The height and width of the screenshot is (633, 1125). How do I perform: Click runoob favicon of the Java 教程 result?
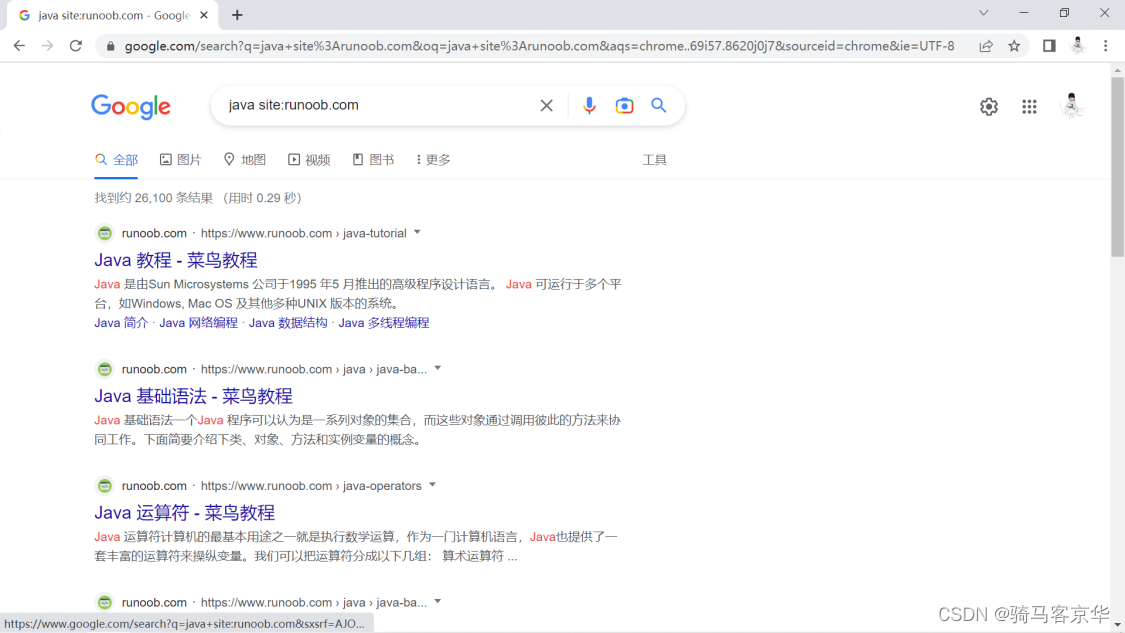(105, 233)
